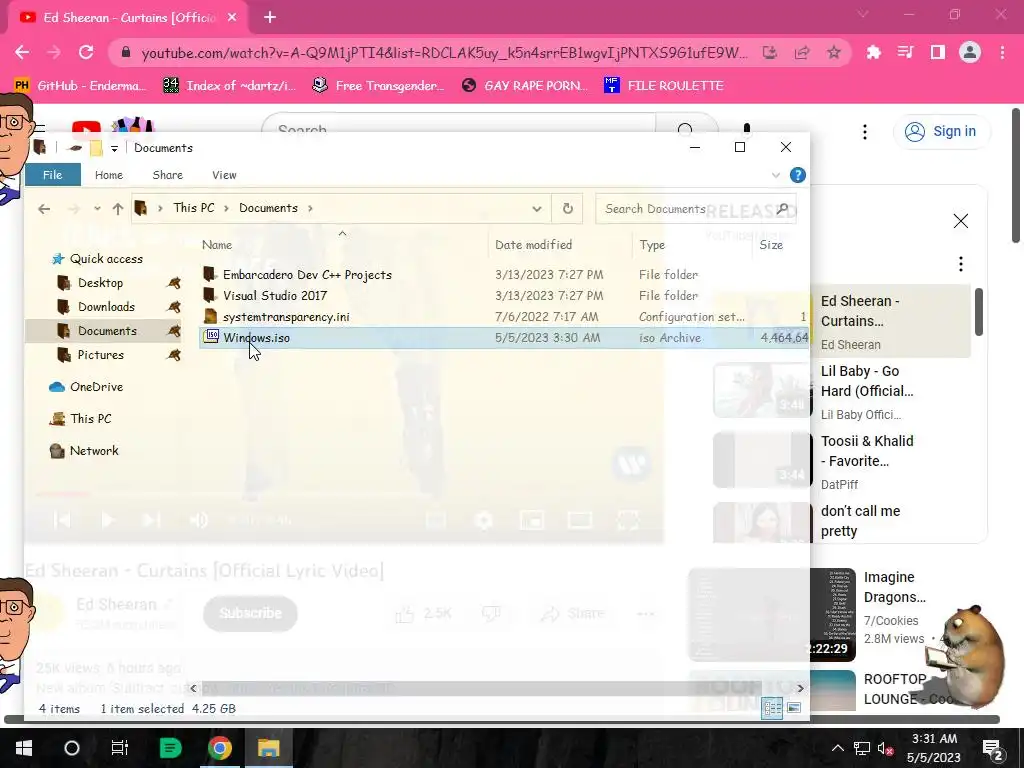Refresh the Documents folder
1024x768 pixels.
tap(568, 208)
